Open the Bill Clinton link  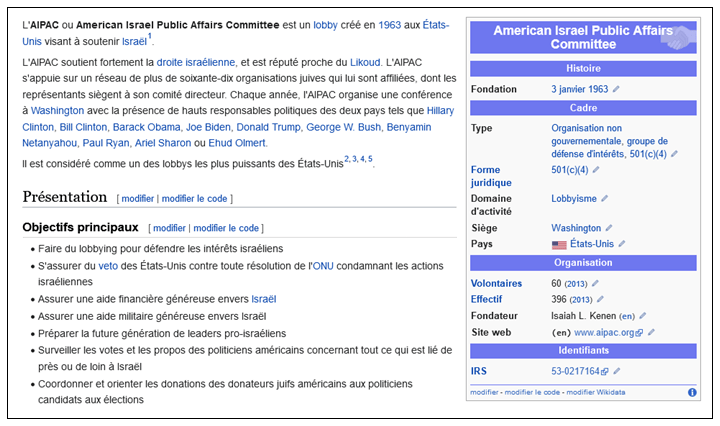pos(83,127)
